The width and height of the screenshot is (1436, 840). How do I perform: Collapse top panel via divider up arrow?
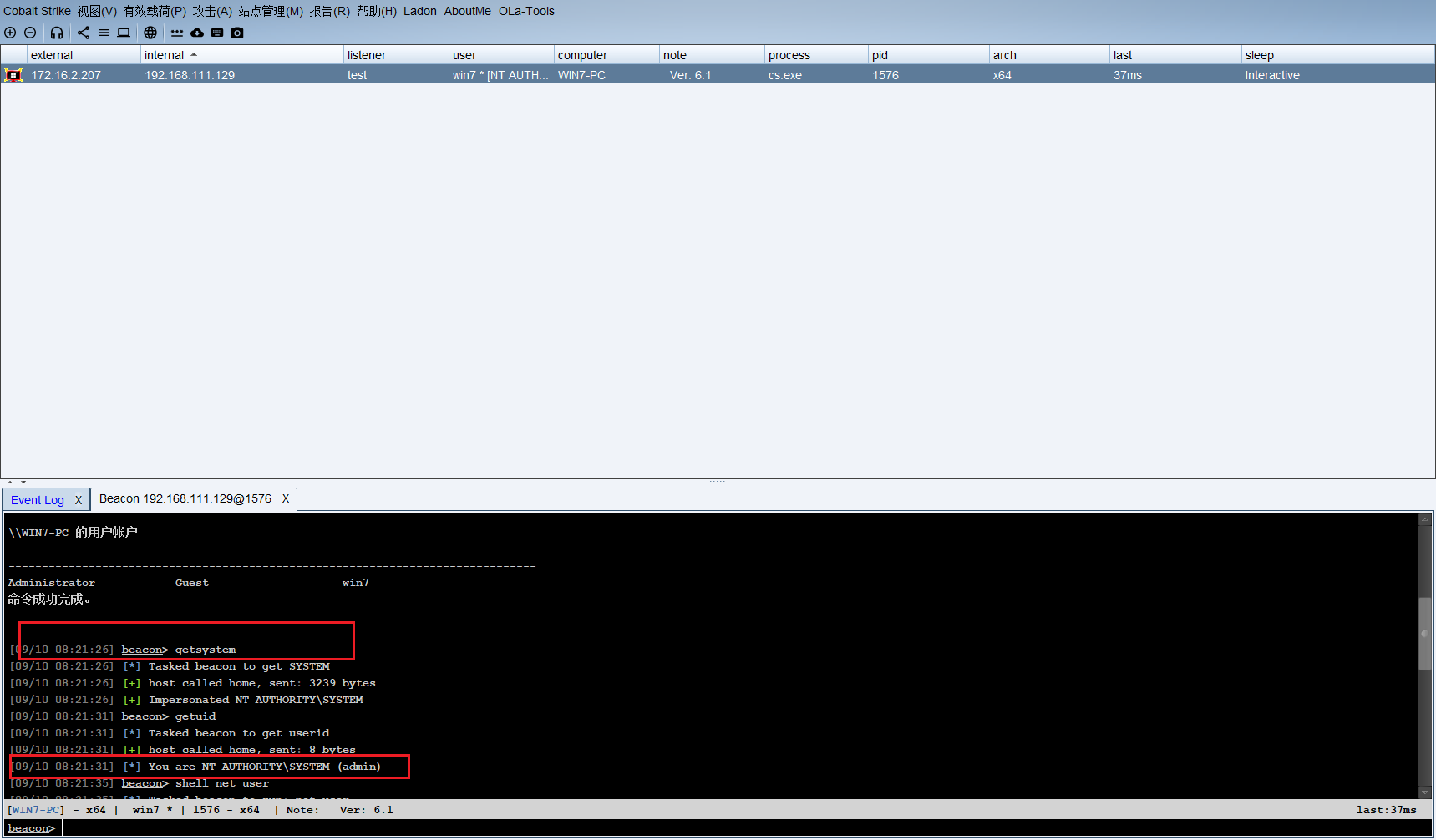(10, 483)
